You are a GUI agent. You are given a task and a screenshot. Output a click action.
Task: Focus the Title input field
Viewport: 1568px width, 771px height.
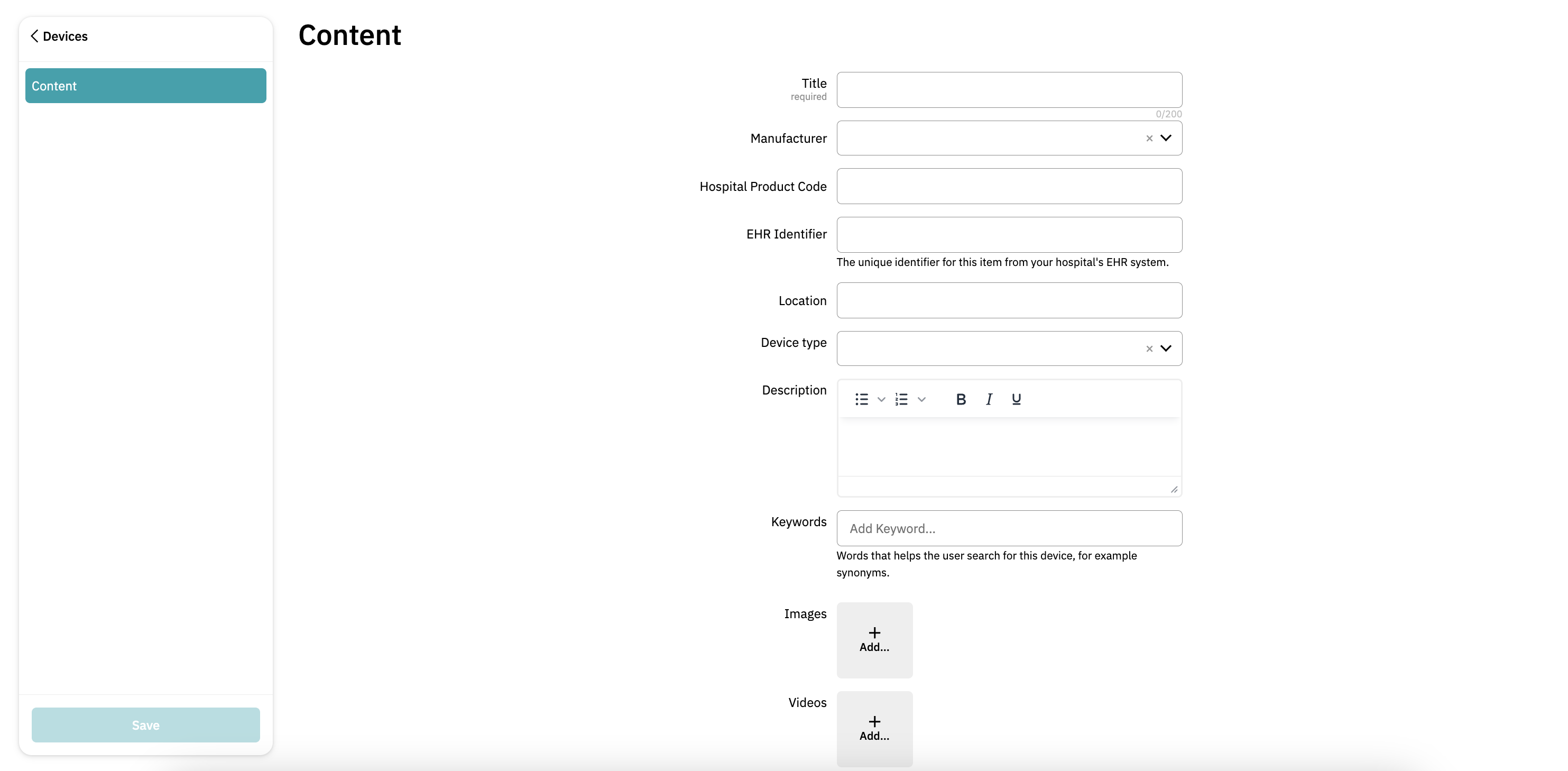coord(1009,90)
